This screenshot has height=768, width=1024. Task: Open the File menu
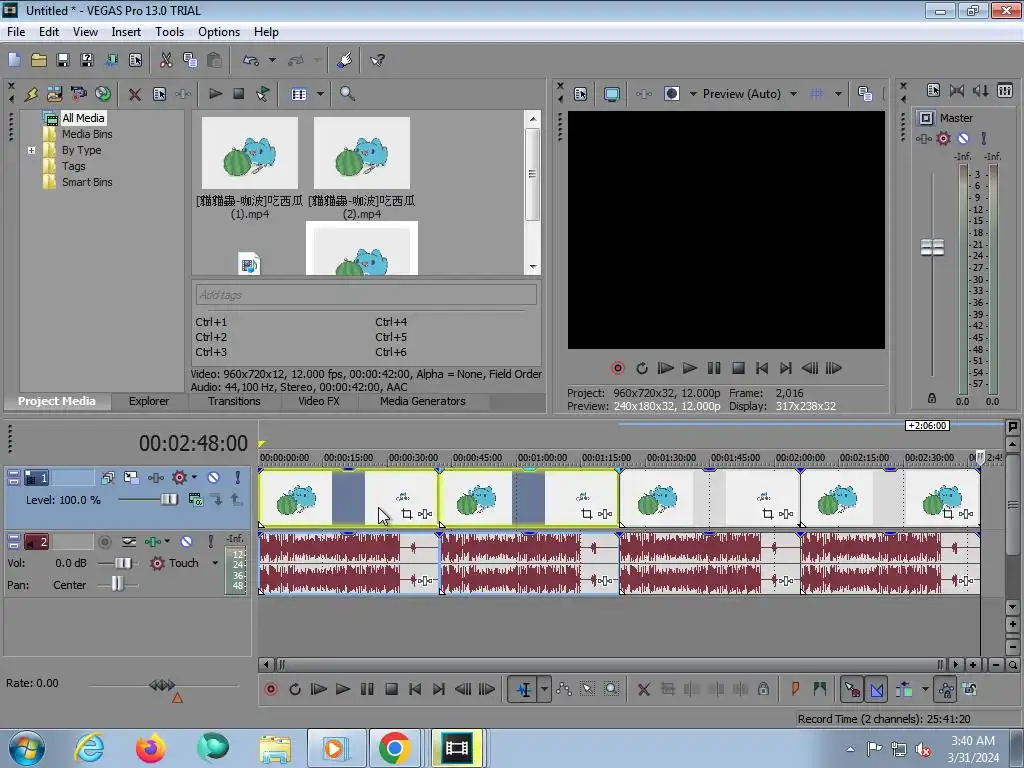[16, 32]
